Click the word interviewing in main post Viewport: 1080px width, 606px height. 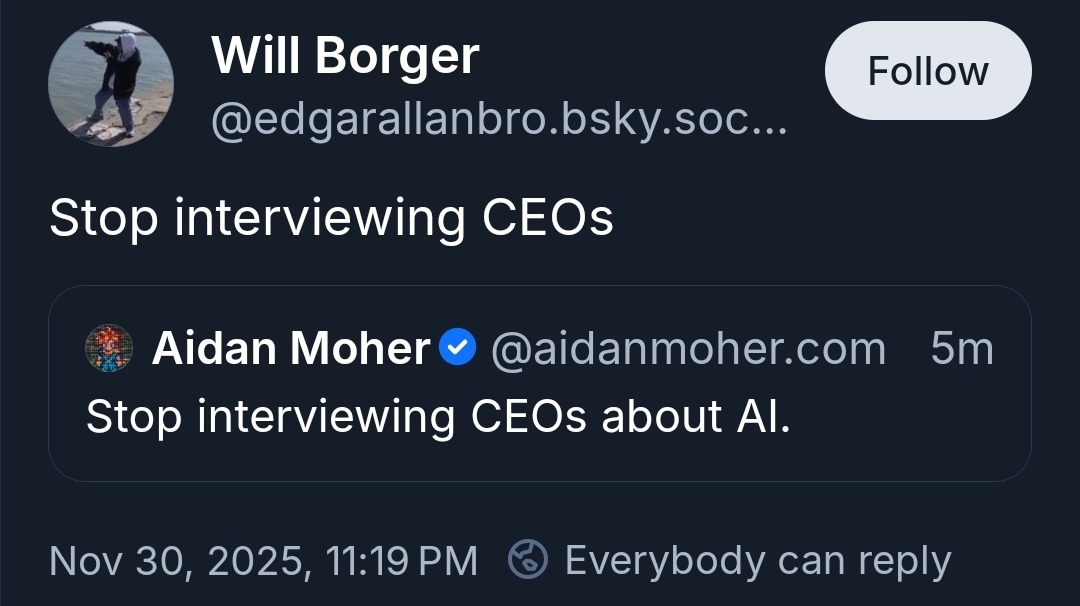[319, 217]
